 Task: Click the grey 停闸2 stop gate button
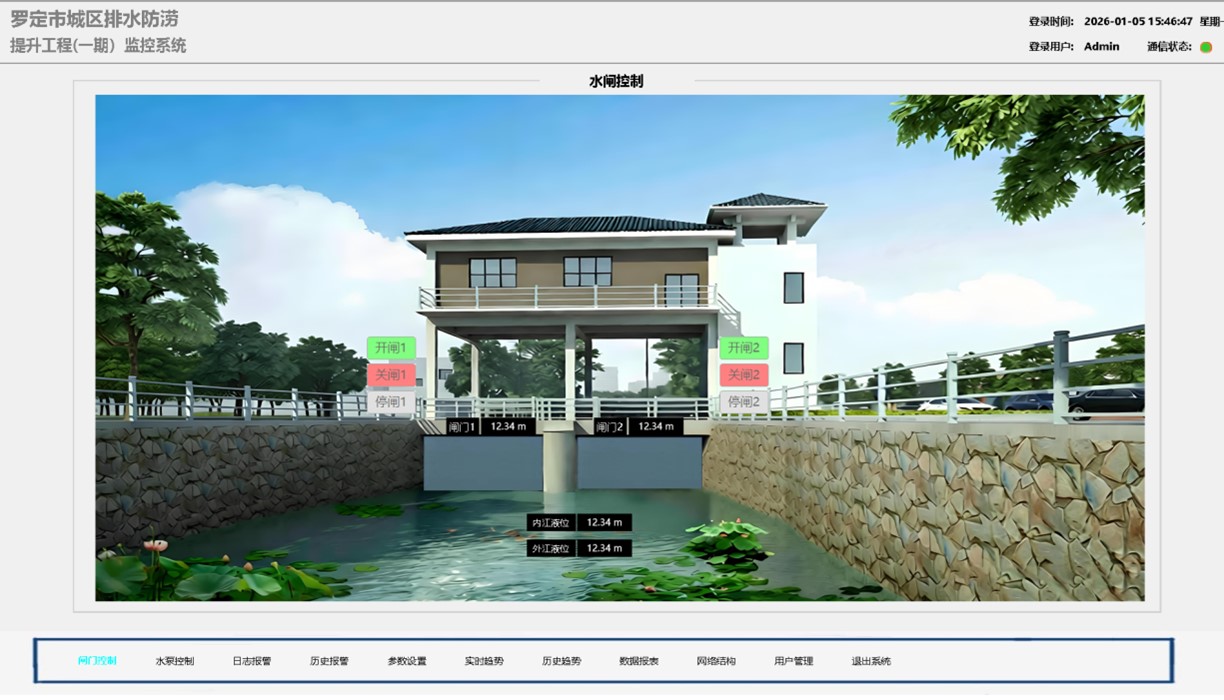744,402
